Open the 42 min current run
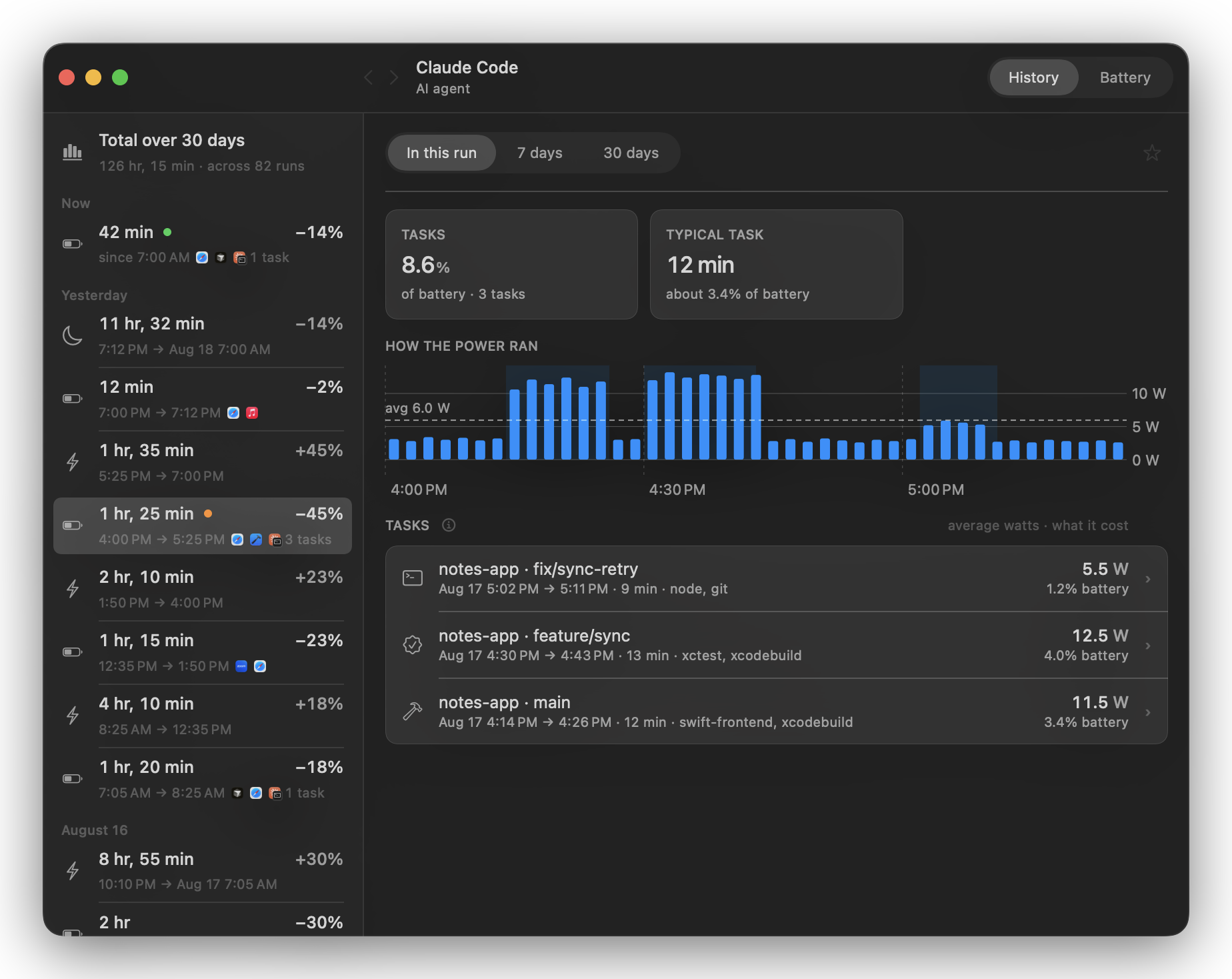 point(203,244)
